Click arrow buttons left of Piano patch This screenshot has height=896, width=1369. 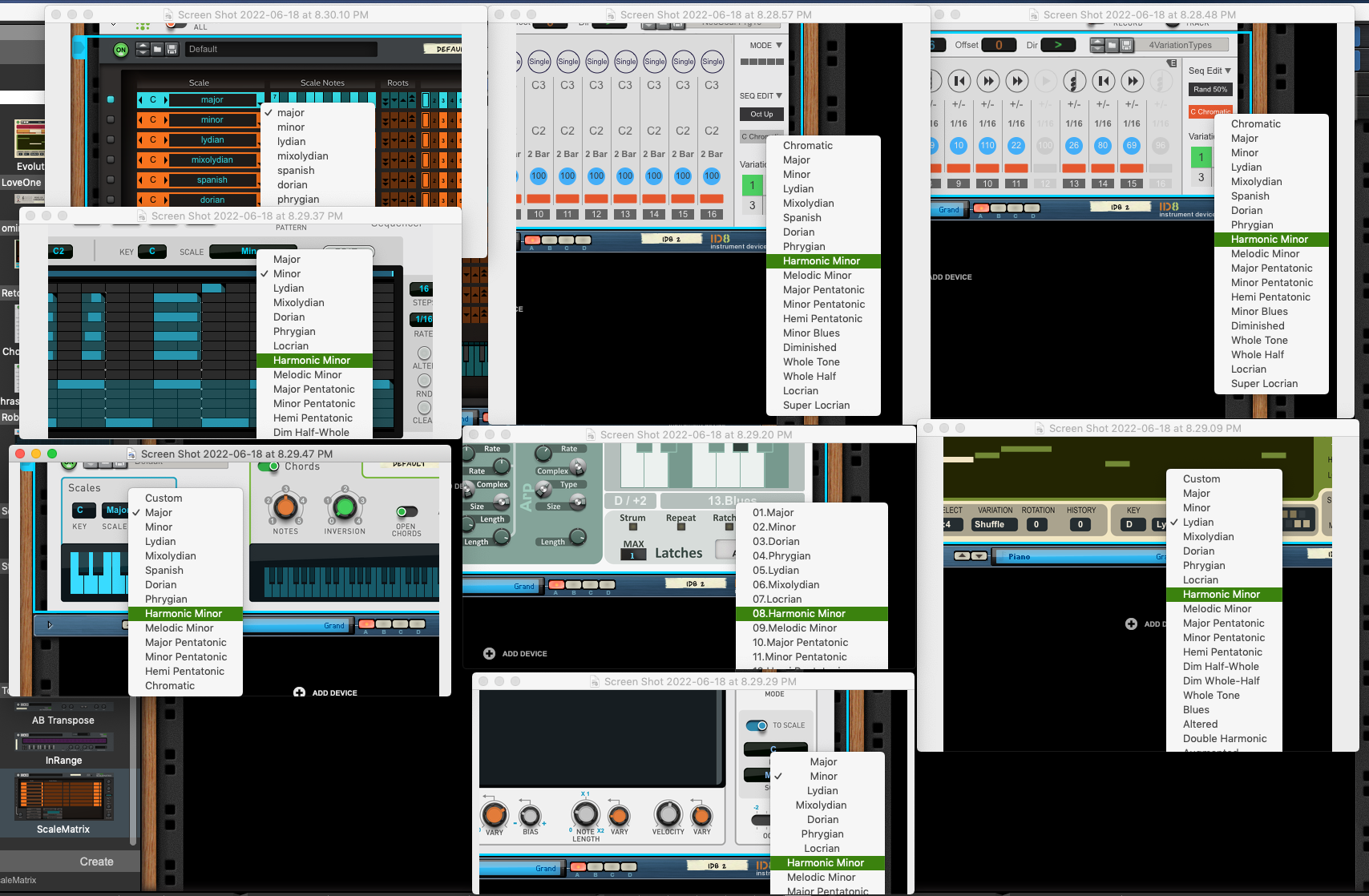pyautogui.click(x=971, y=556)
